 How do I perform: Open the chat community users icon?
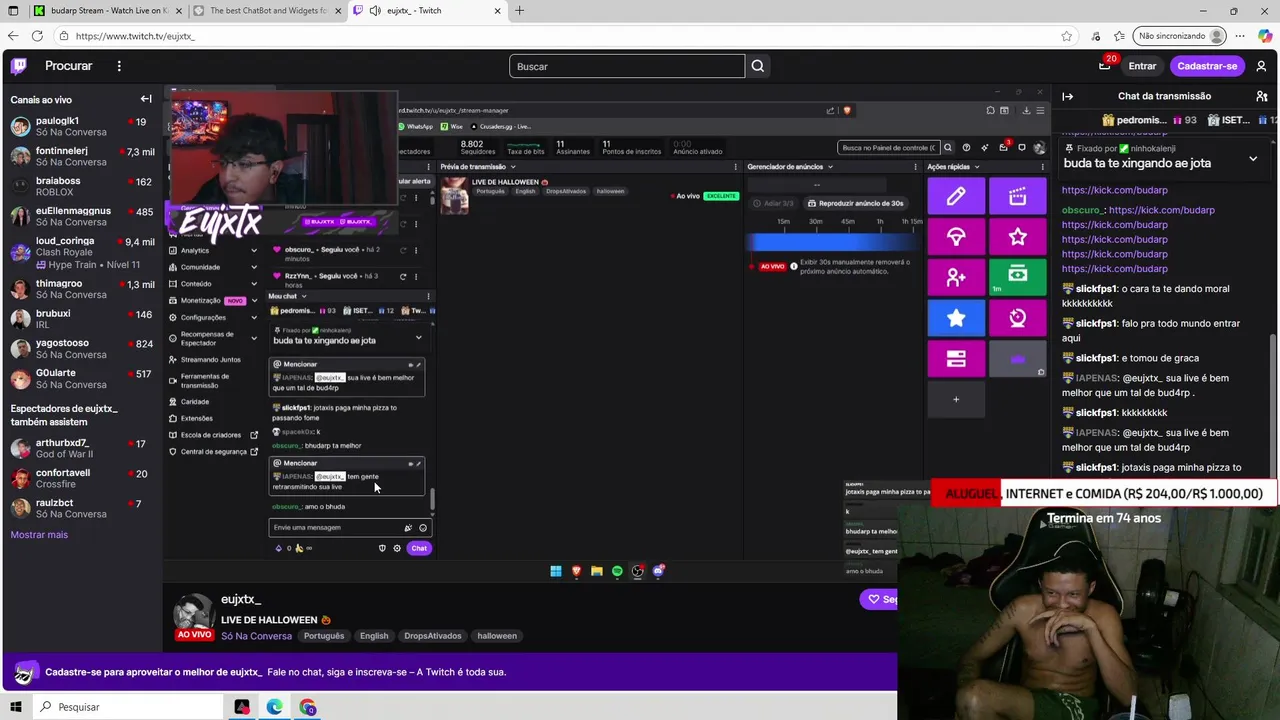1261,96
